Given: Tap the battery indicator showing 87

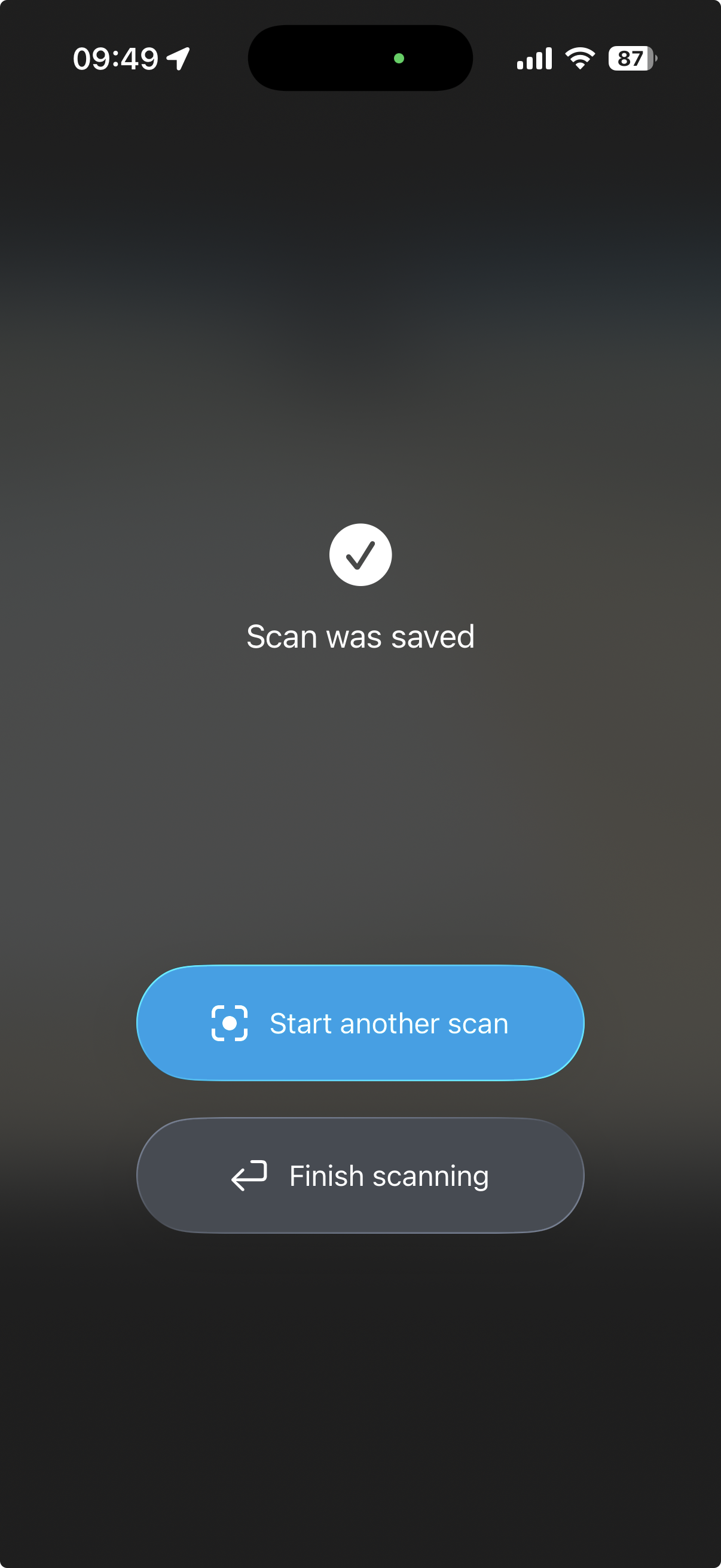Looking at the screenshot, I should tap(632, 59).
